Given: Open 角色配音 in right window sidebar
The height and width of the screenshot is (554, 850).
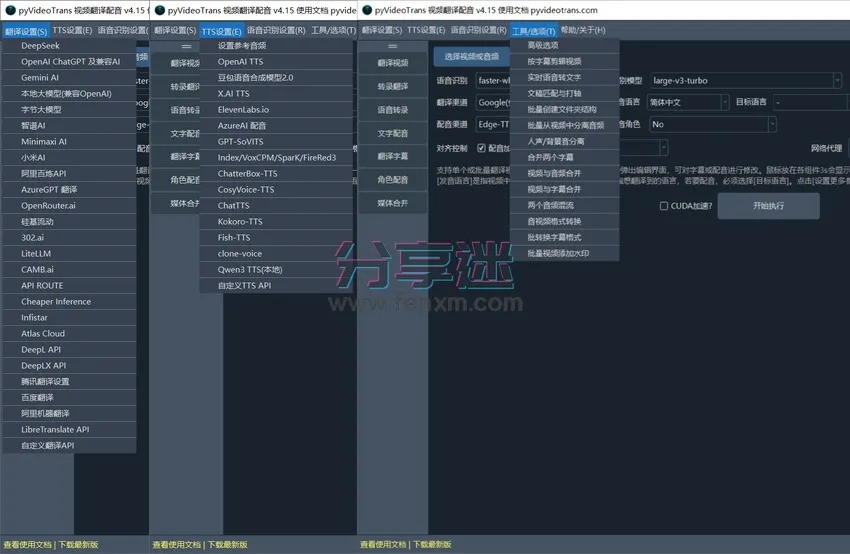Looking at the screenshot, I should (x=393, y=180).
